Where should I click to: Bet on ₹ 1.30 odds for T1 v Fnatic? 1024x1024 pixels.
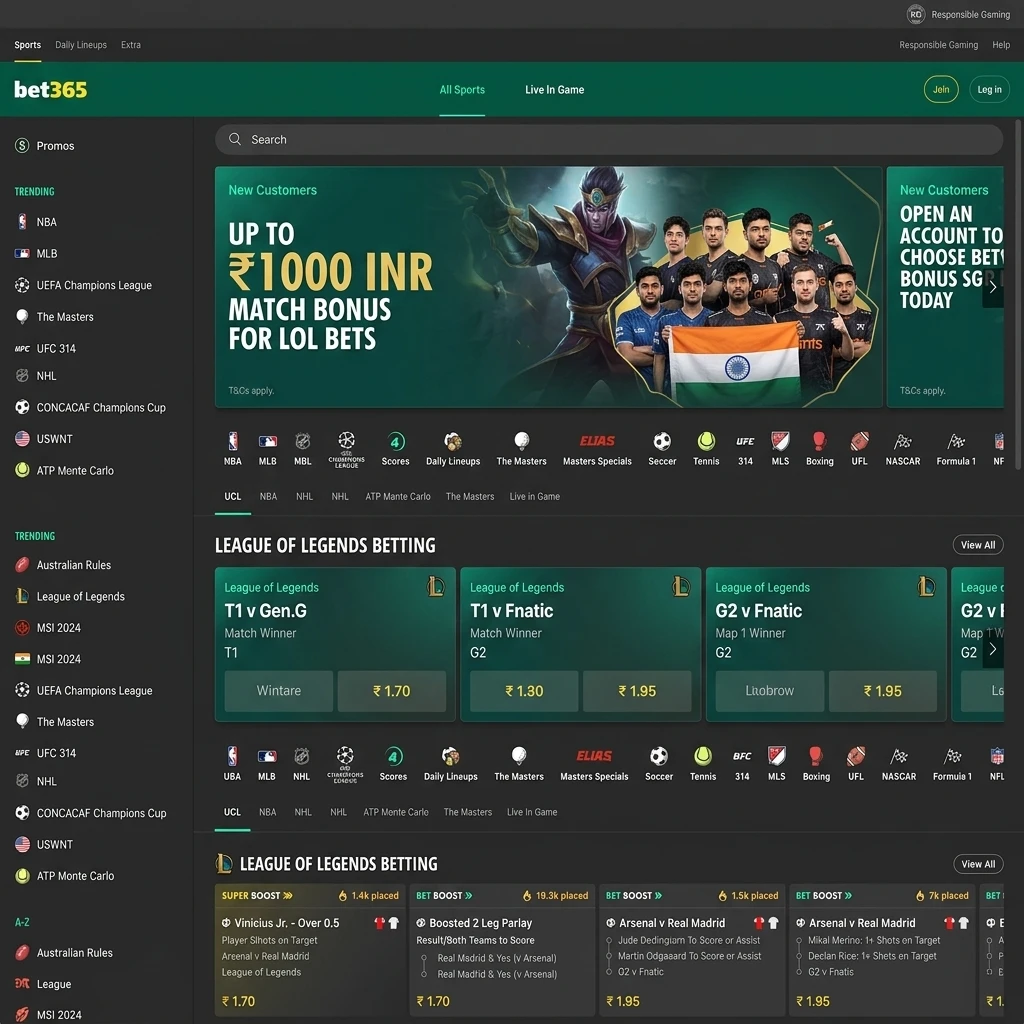(524, 691)
